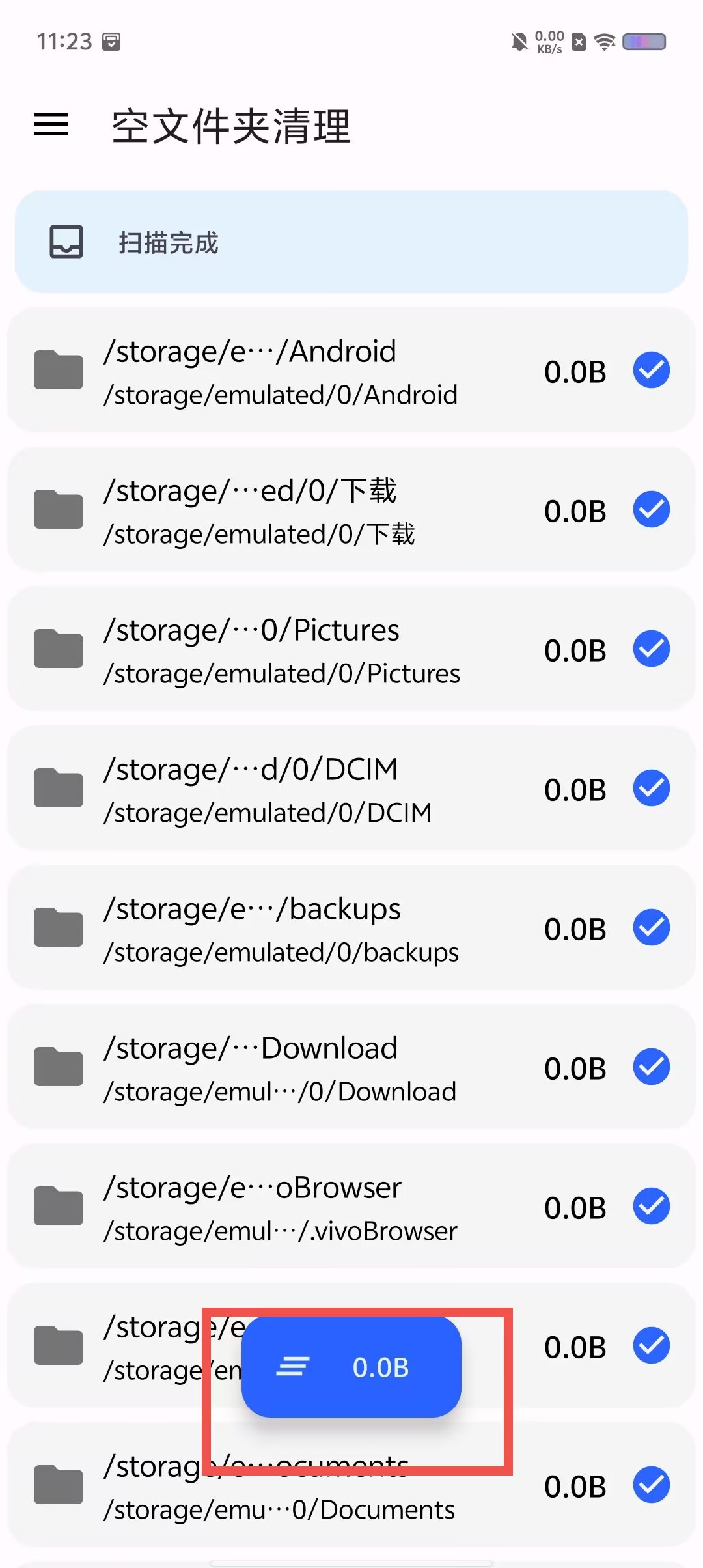Tap the Wi-Fi status bar icon

[x=605, y=42]
